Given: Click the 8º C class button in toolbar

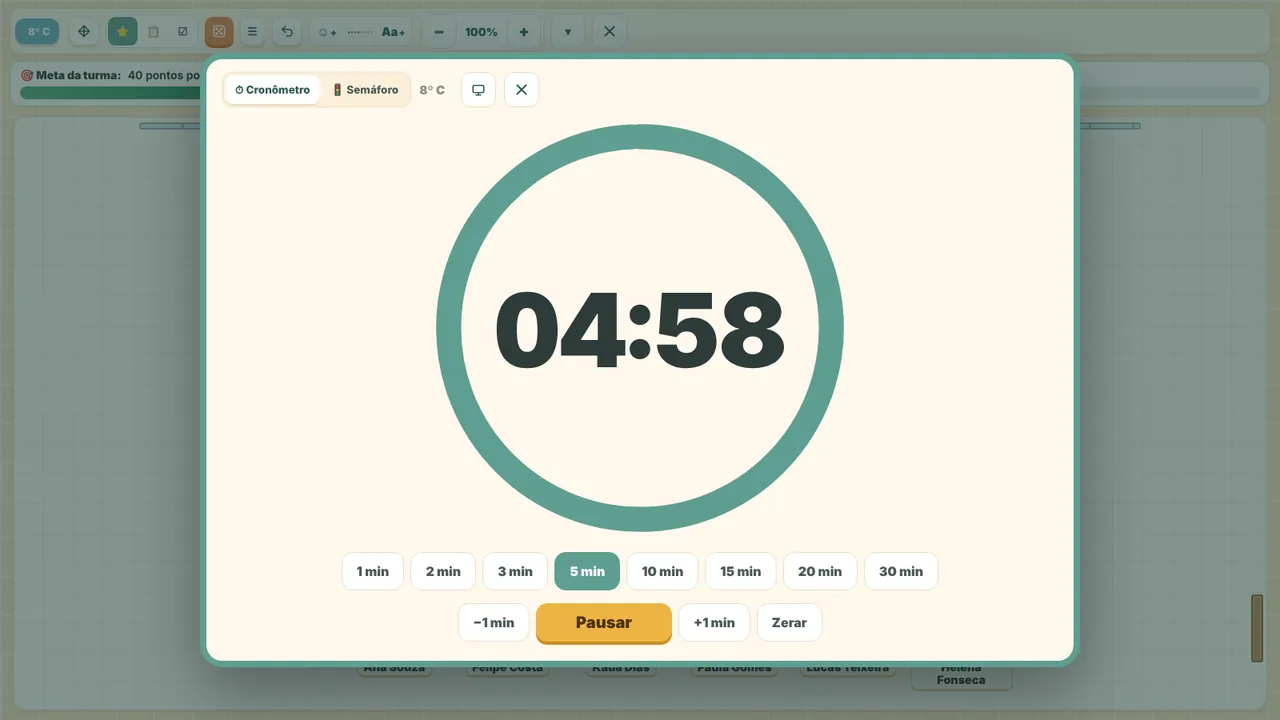Looking at the screenshot, I should click(x=38, y=32).
